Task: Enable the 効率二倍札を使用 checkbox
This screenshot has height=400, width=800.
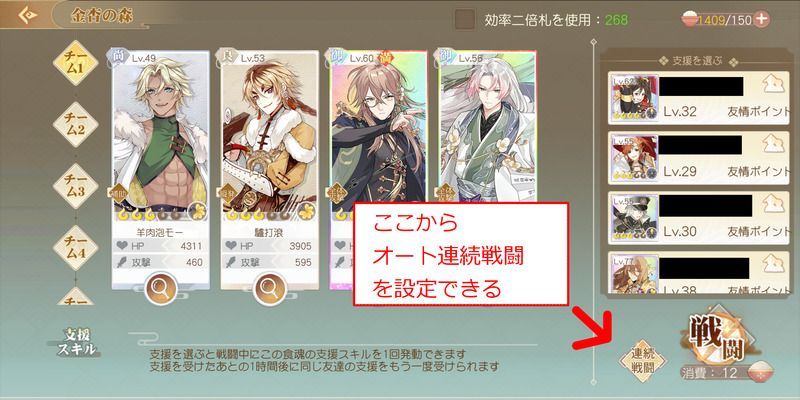Action: (x=464, y=20)
